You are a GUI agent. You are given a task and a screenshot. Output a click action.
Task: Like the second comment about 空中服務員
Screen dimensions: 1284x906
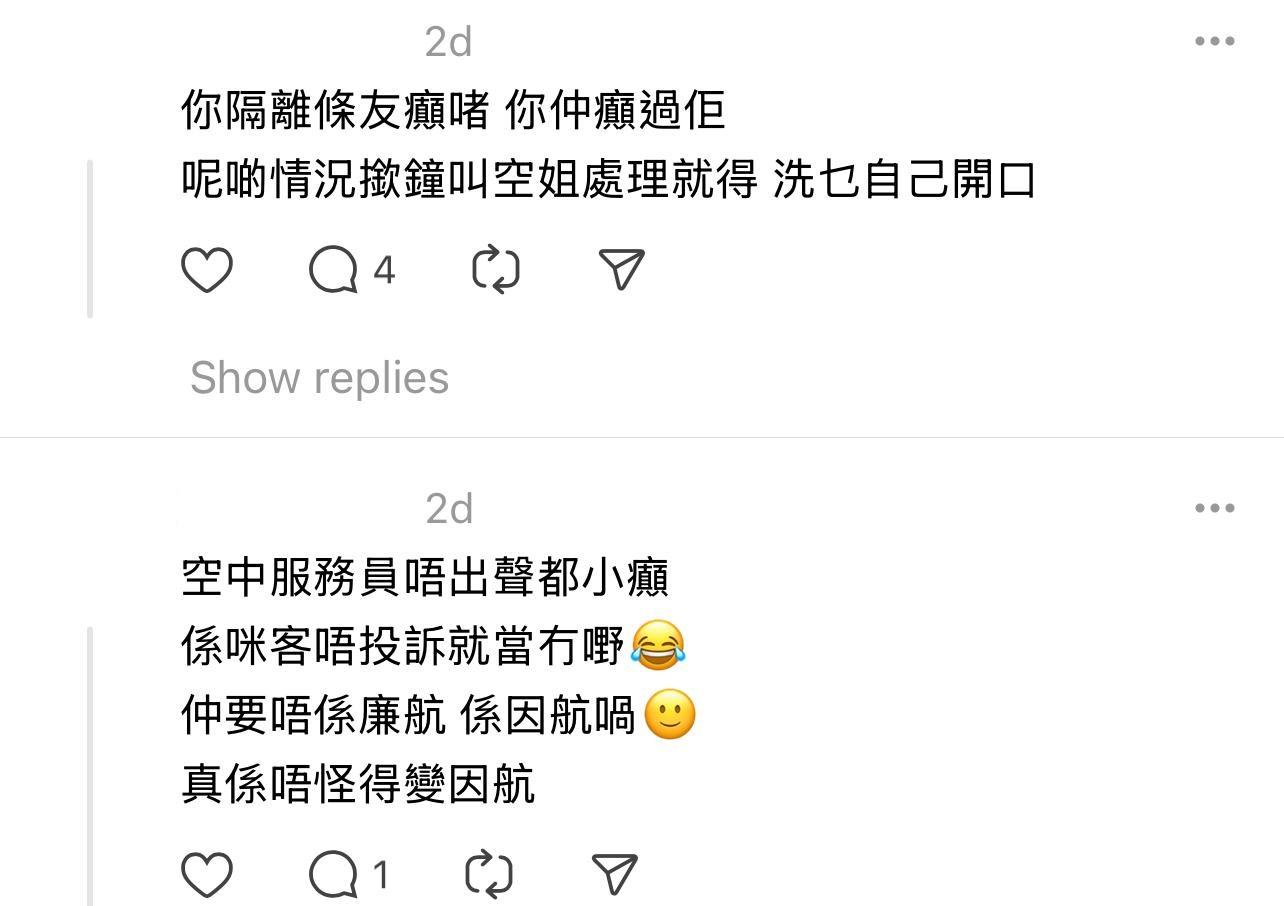click(207, 875)
